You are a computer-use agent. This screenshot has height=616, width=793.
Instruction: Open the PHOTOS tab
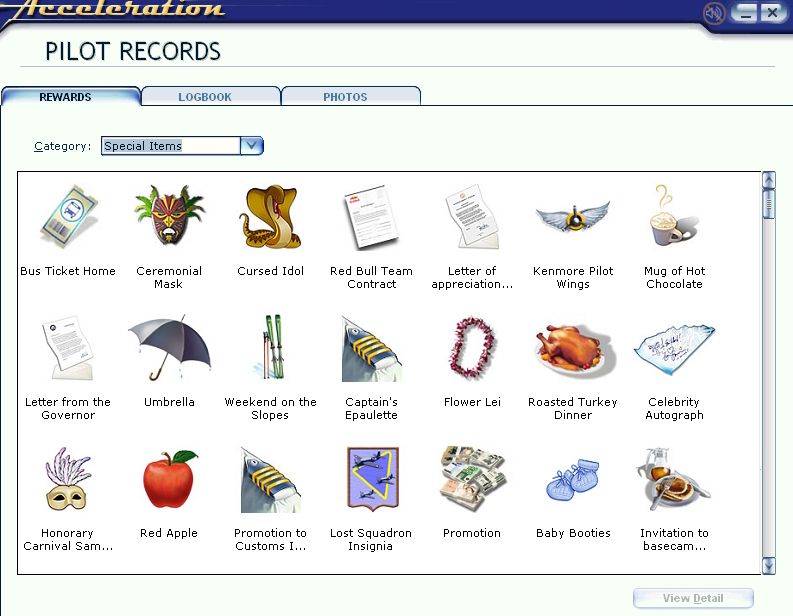pyautogui.click(x=345, y=97)
